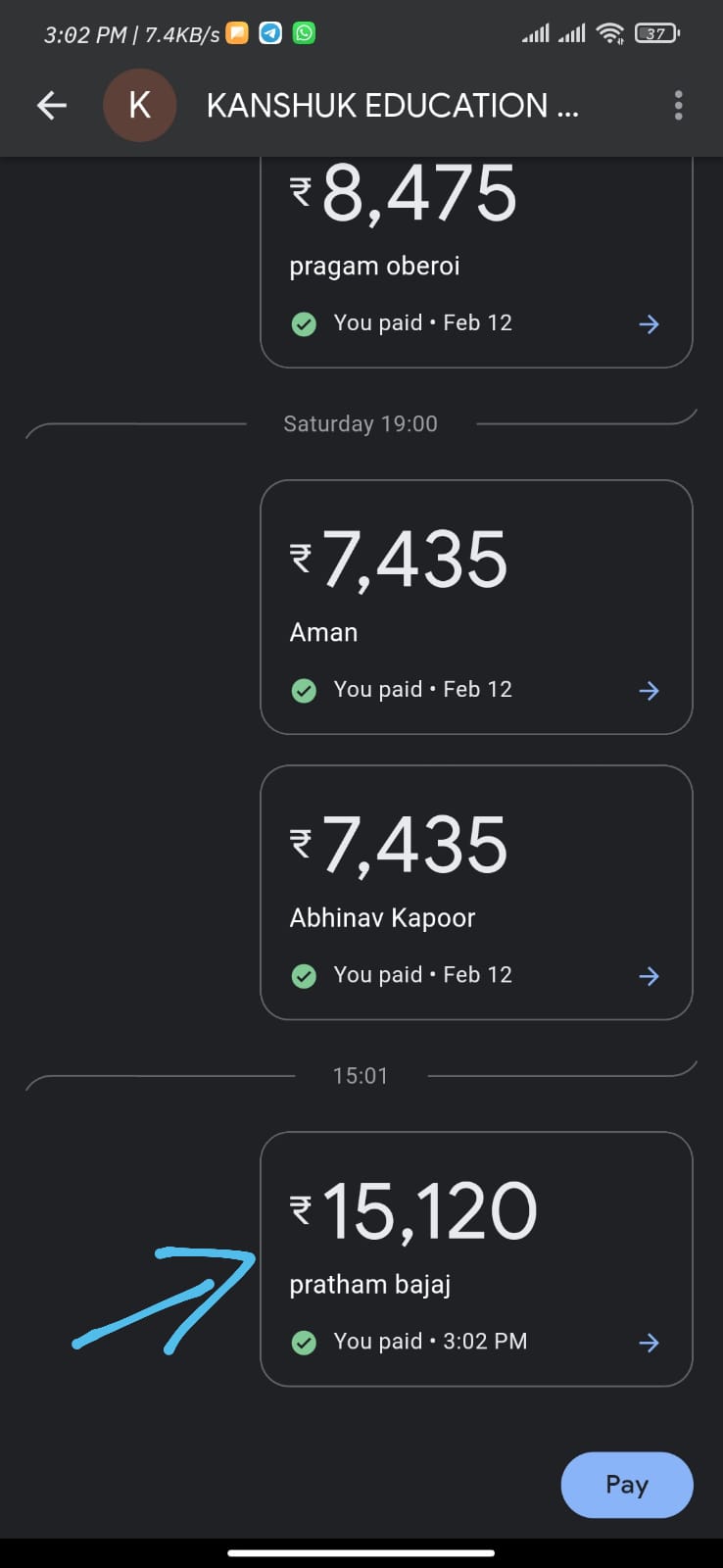Screen dimensions: 723x1568
Task: Tap the bottom home gesture bar
Action: pos(361,1552)
